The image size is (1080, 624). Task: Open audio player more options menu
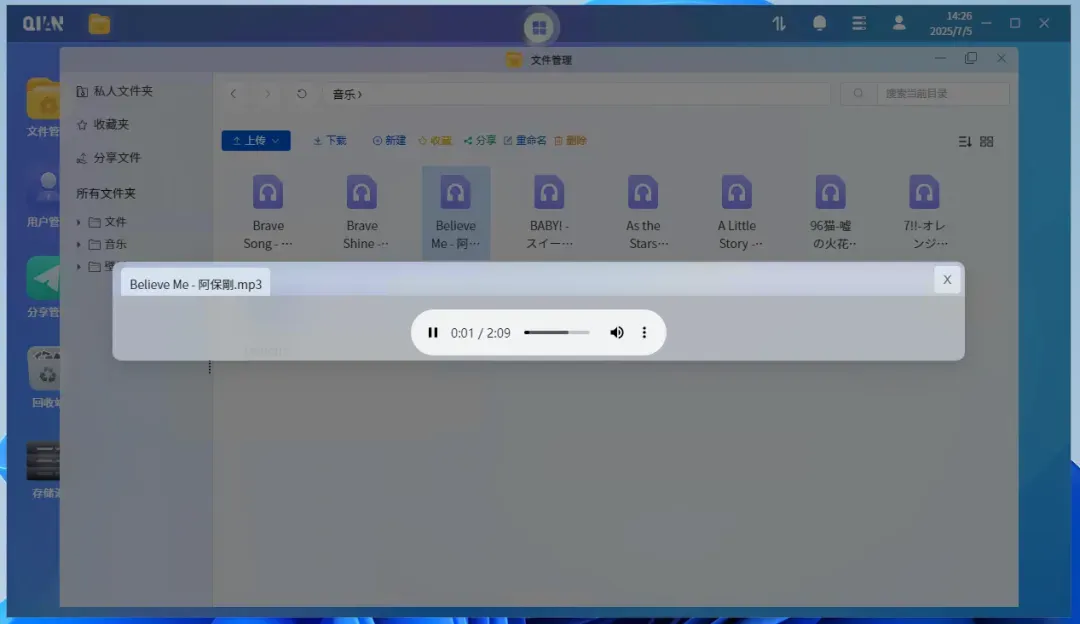pos(644,333)
